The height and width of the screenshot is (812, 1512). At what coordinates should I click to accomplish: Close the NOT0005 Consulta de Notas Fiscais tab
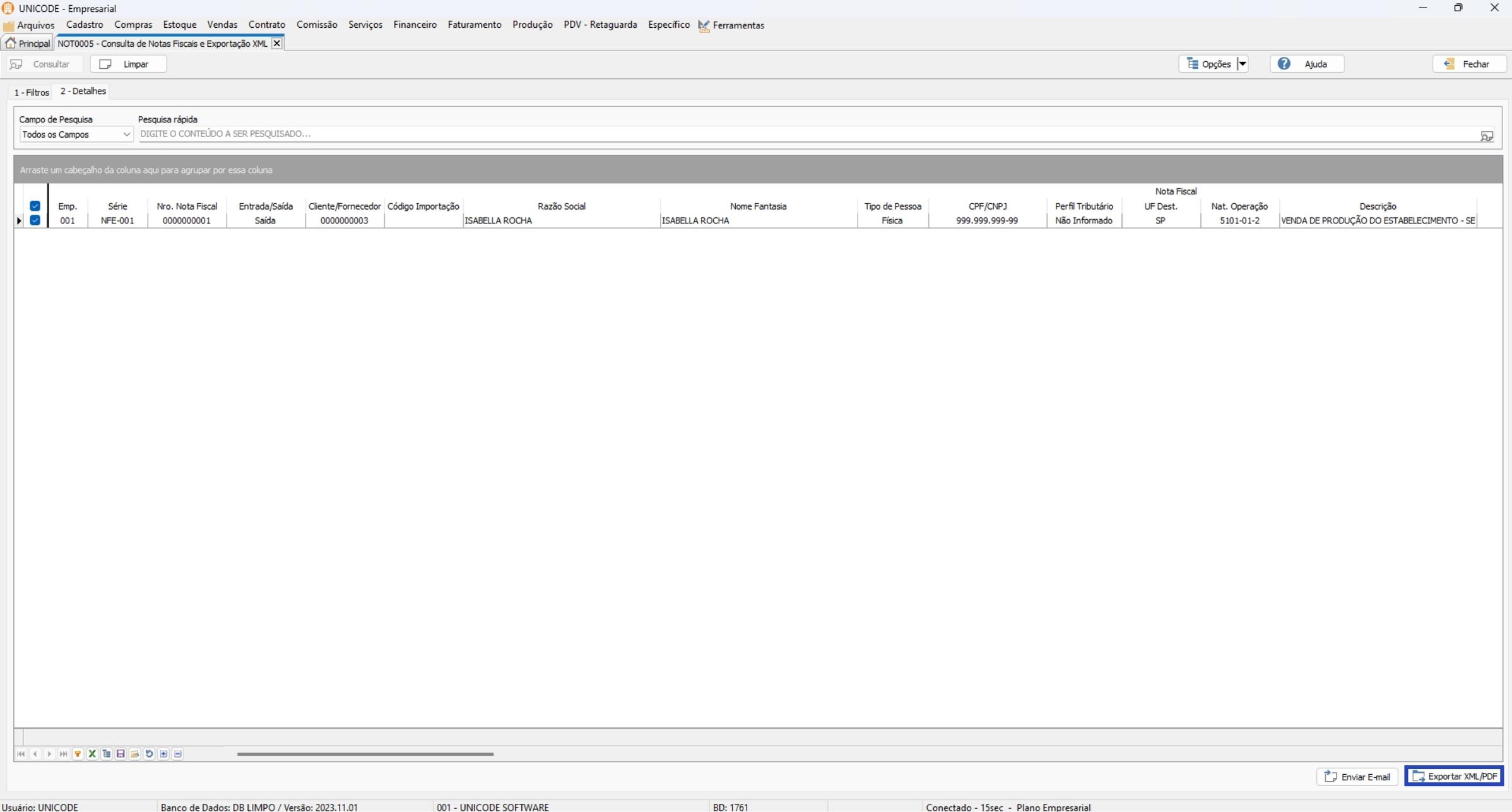tap(276, 44)
